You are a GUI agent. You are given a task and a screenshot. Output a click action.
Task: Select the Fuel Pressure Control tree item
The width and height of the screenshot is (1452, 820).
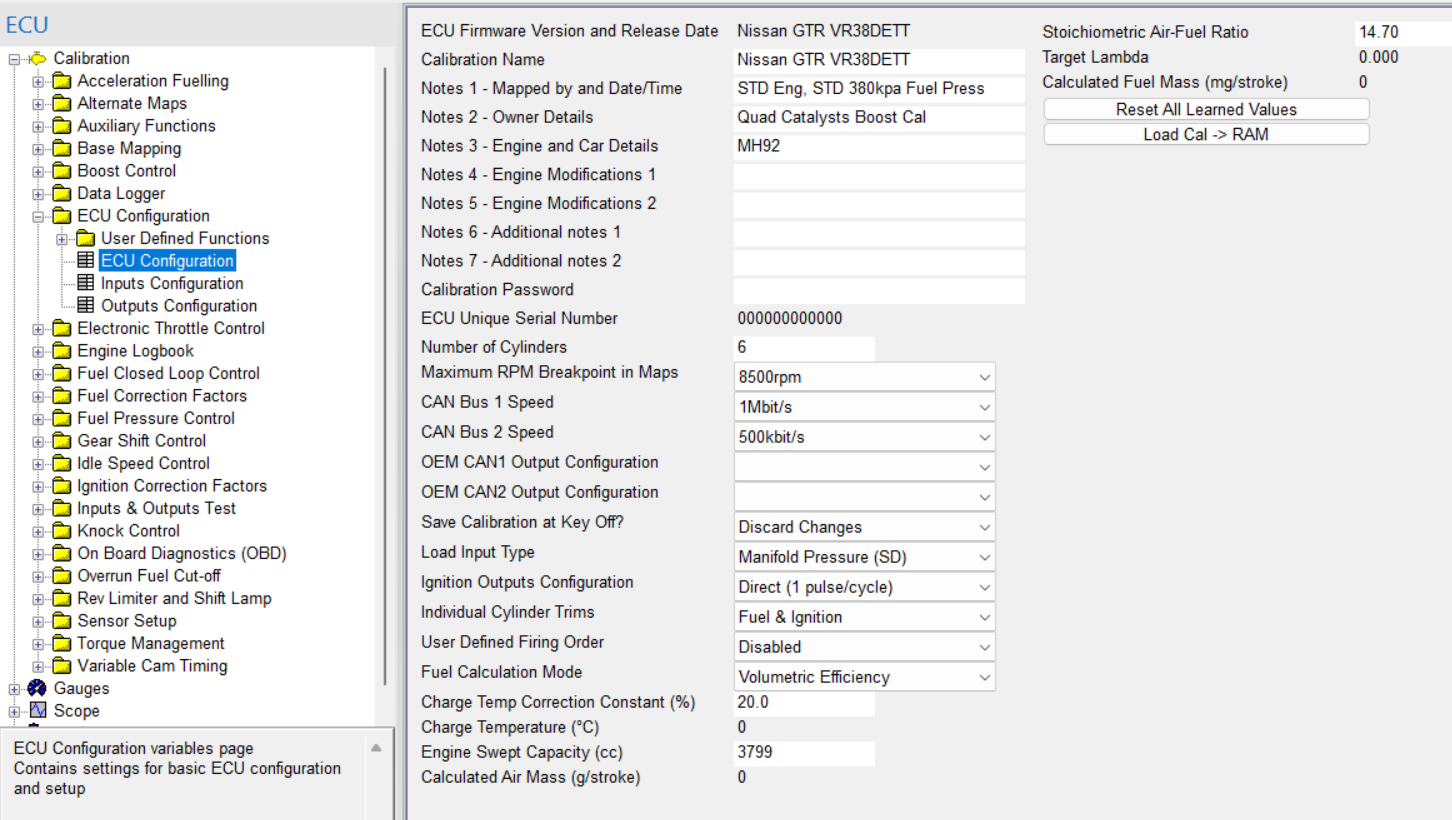point(156,419)
